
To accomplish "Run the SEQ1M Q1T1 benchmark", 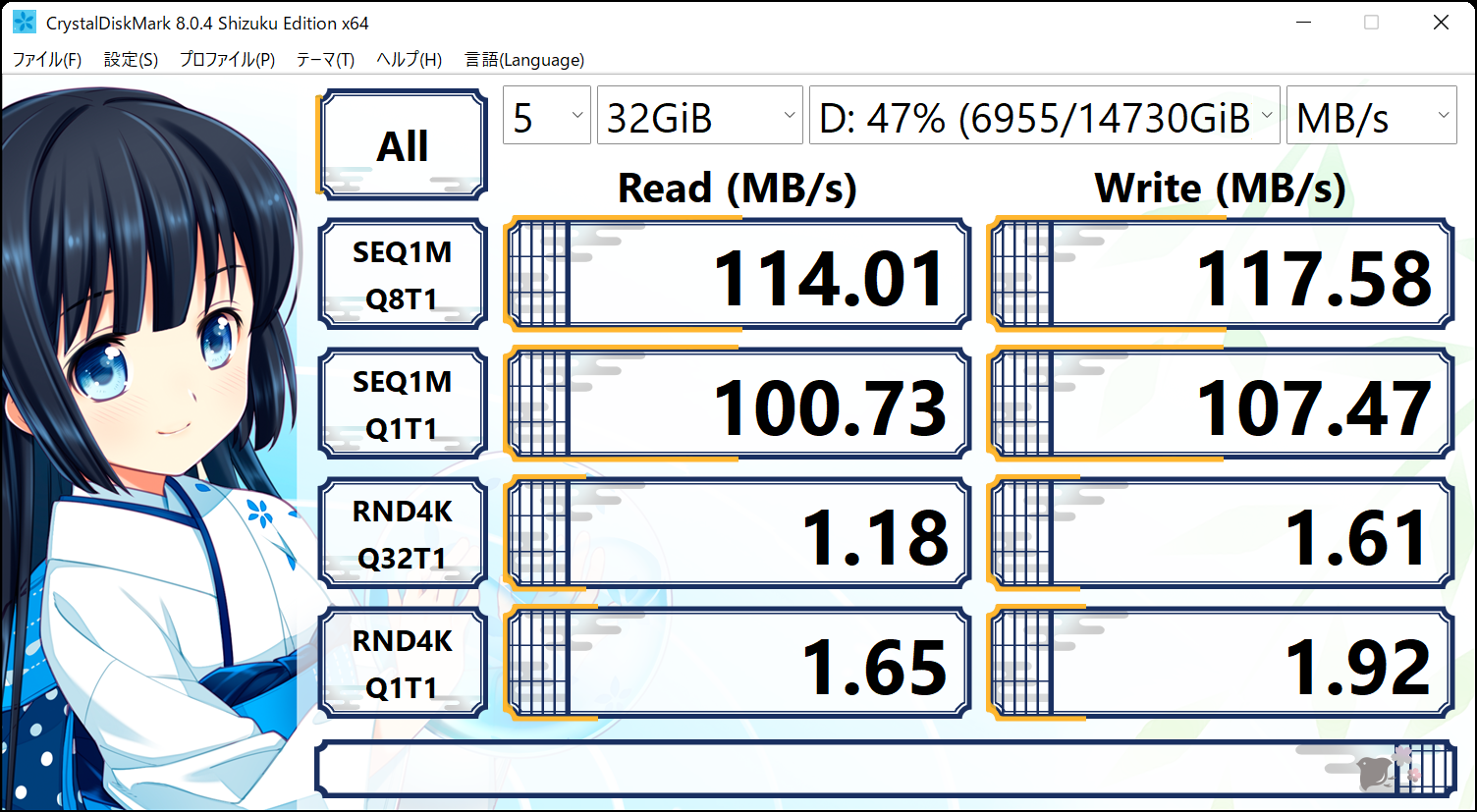I will click(402, 404).
